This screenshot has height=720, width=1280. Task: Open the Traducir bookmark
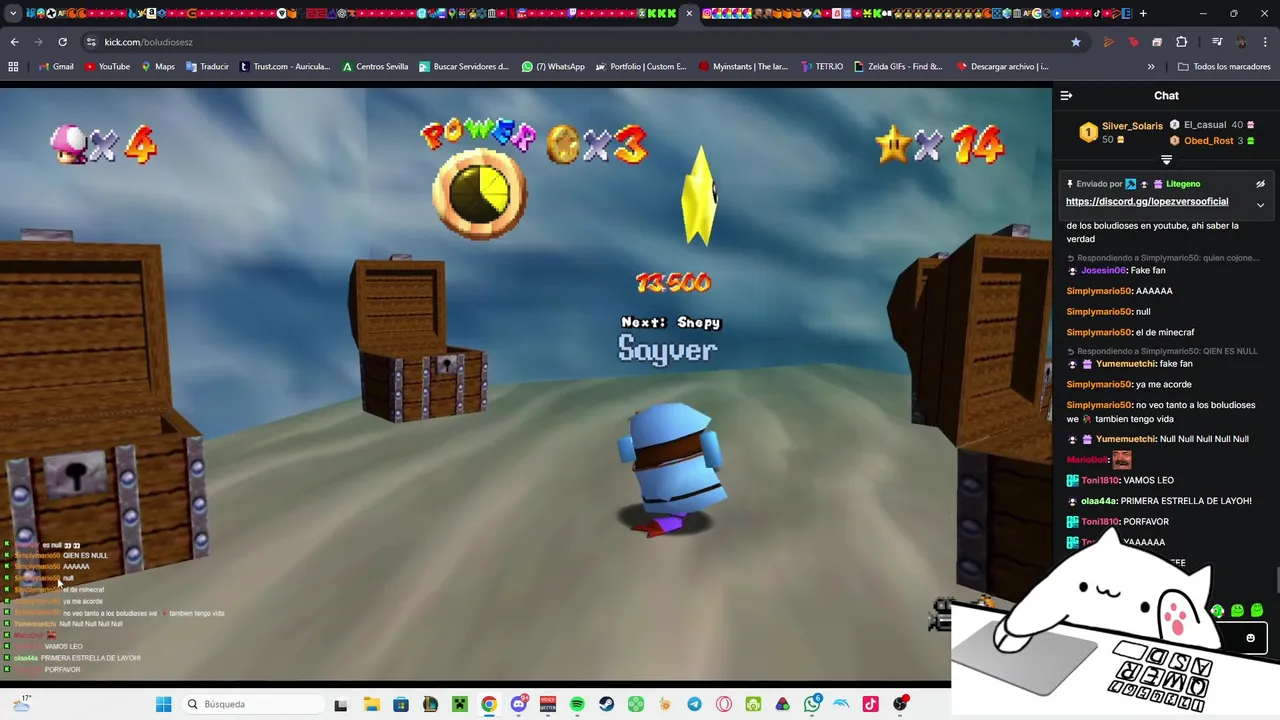207,67
